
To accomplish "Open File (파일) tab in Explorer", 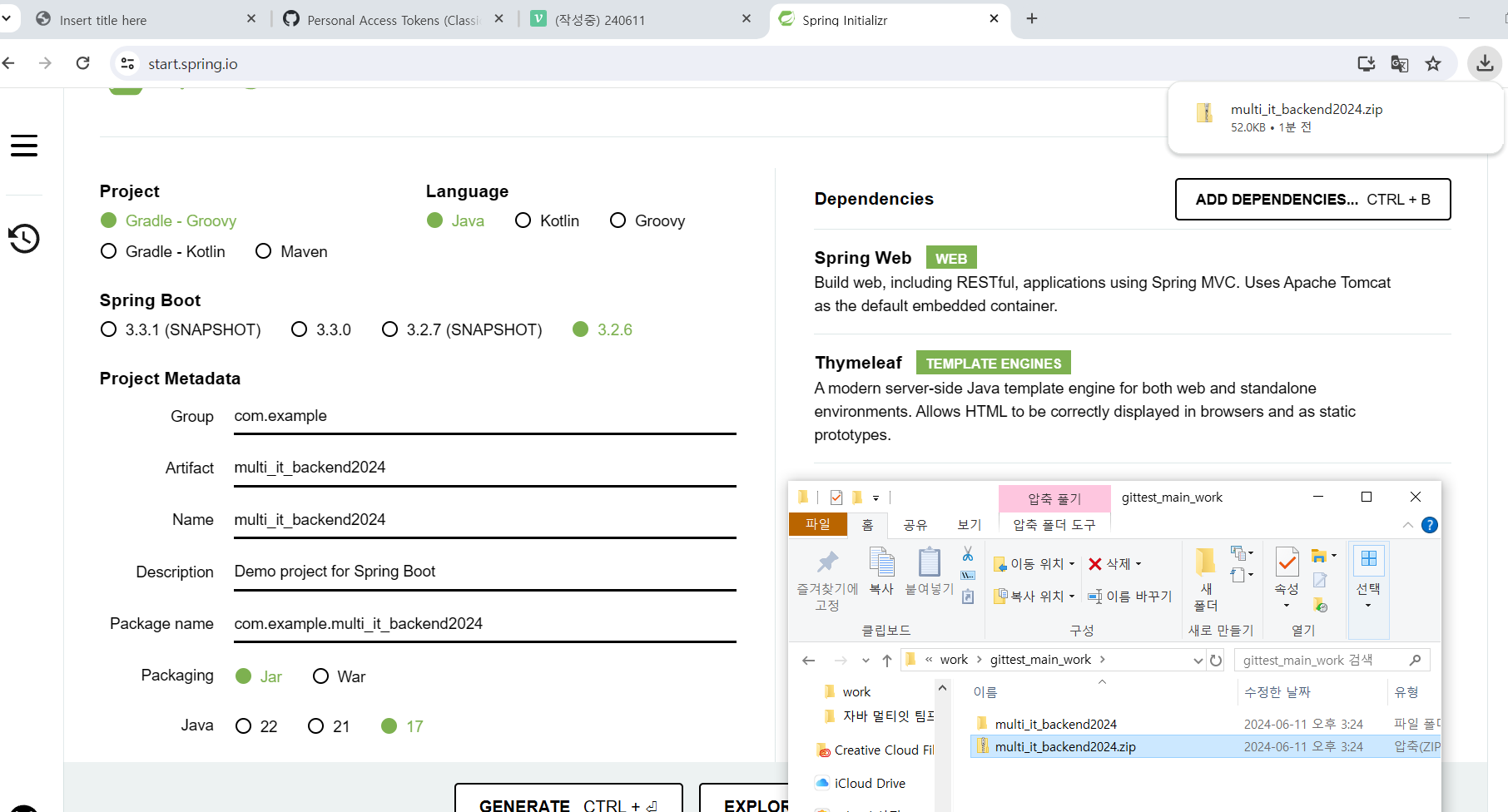I will (x=817, y=524).
